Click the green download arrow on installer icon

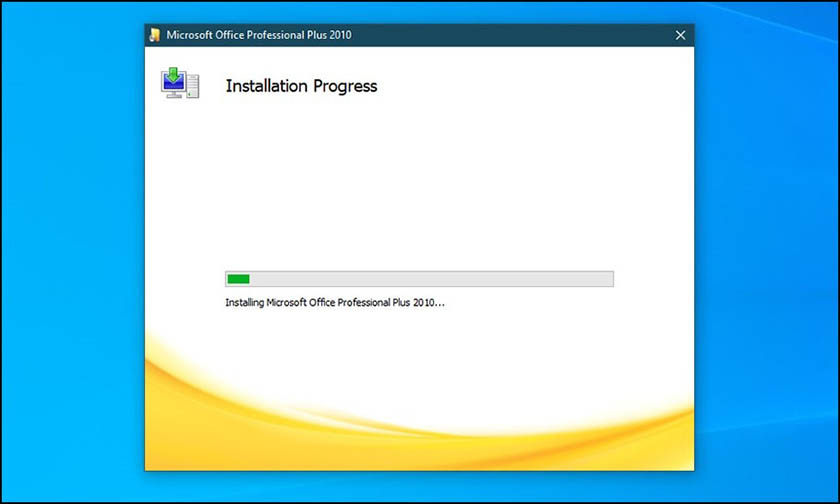[x=173, y=75]
